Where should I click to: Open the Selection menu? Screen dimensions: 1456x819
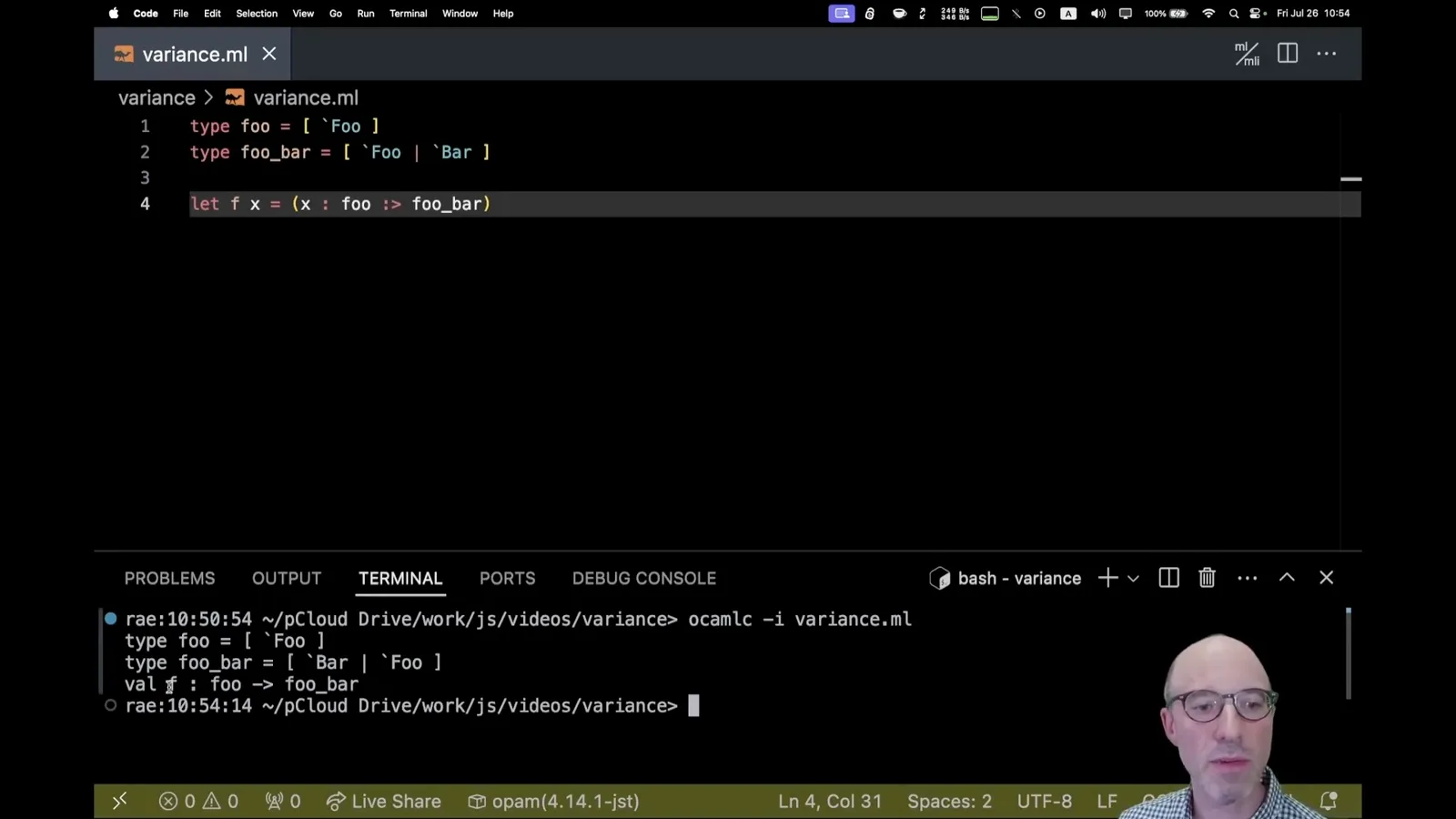point(257,14)
